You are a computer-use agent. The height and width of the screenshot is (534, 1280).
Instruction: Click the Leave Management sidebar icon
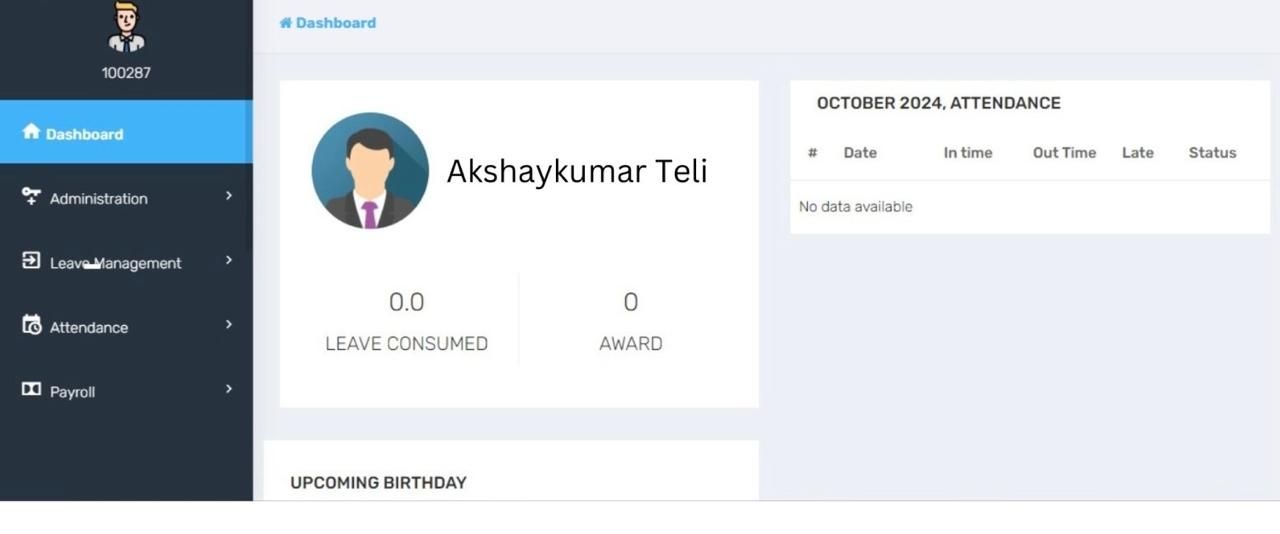click(x=31, y=261)
